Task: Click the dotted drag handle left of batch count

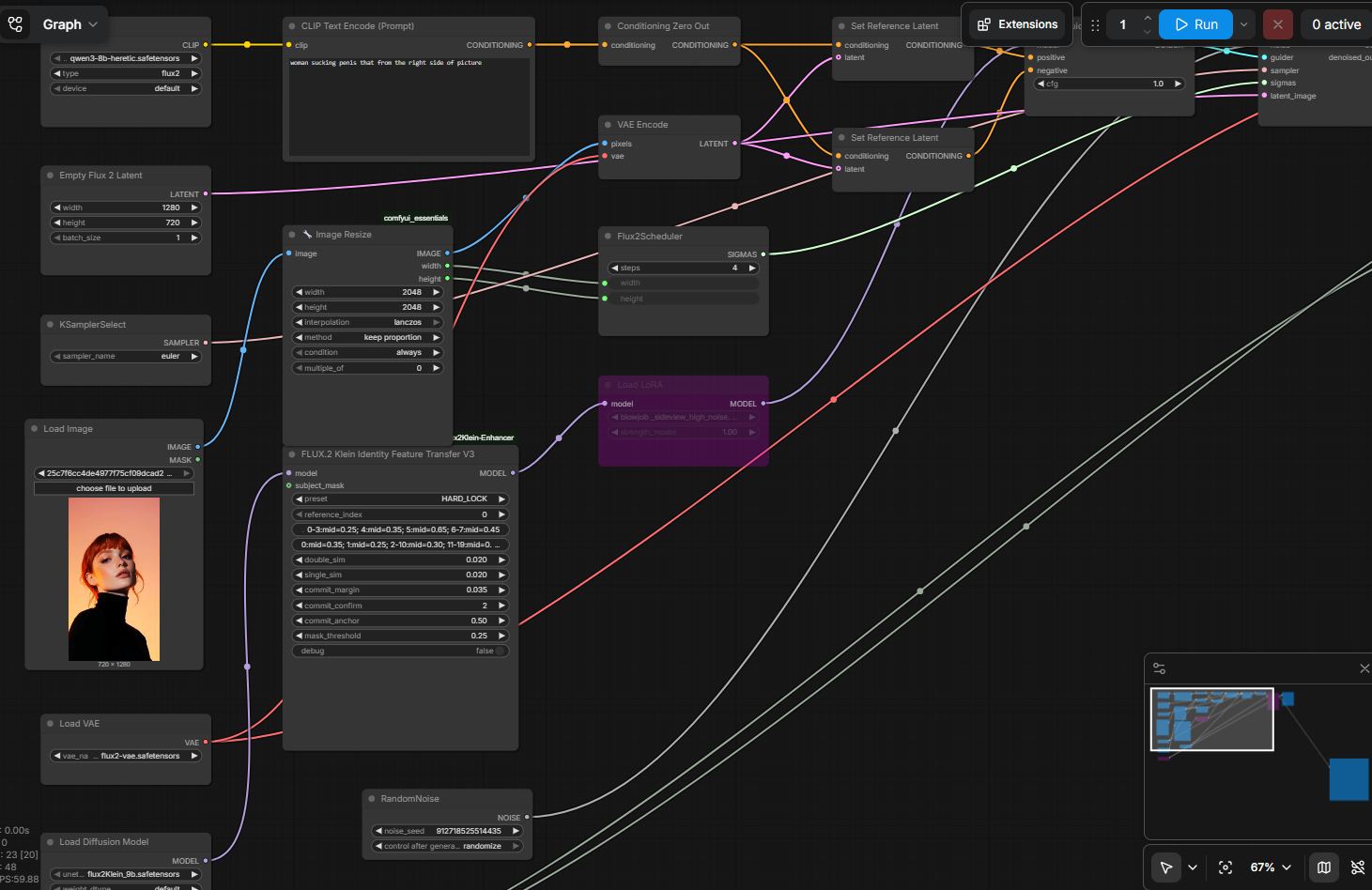Action: click(1095, 24)
